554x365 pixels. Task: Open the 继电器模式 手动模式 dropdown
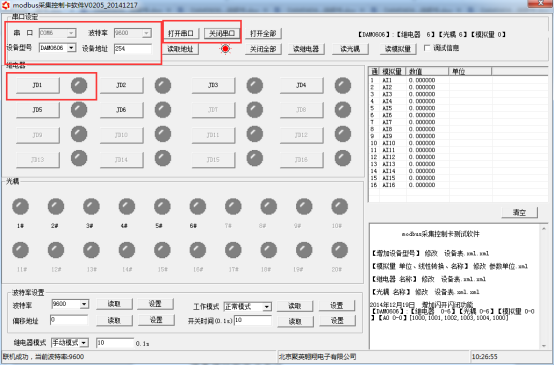(x=84, y=342)
